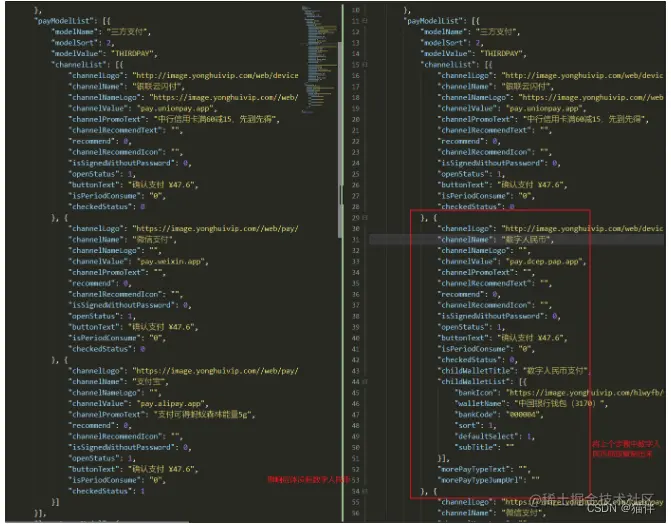Viewport: 671px width, 524px height.
Task: Collapse the childWalletList fold at line 44
Action: click(x=365, y=381)
